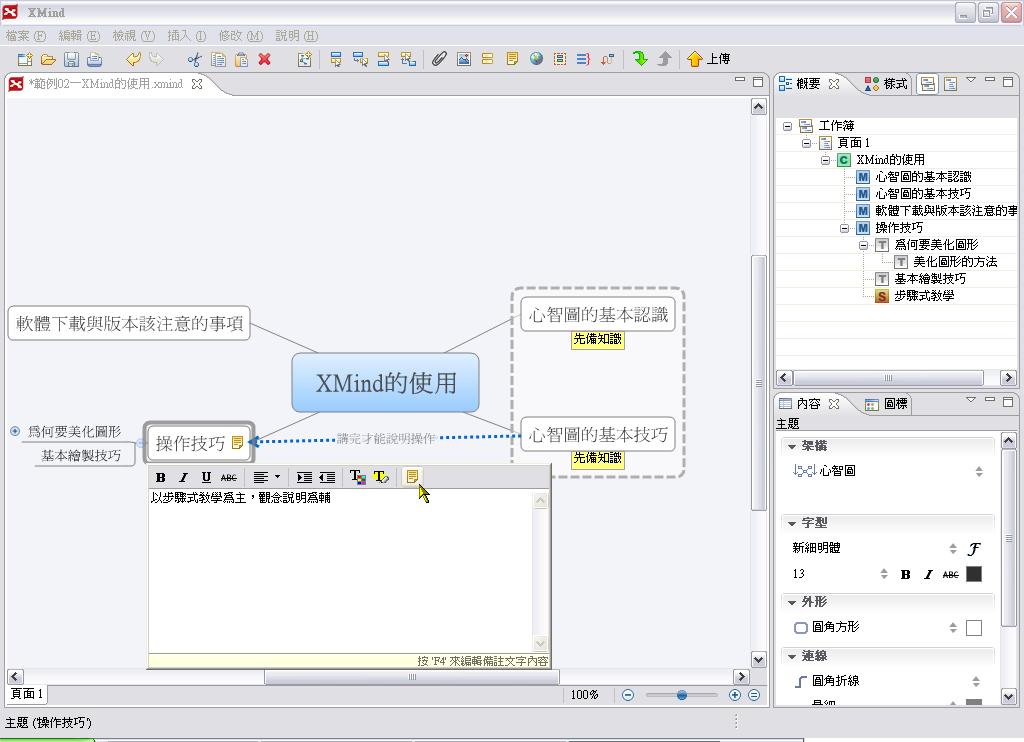This screenshot has width=1024, height=742.
Task: Click the gray drill-up arrow icon
Action: tap(664, 59)
